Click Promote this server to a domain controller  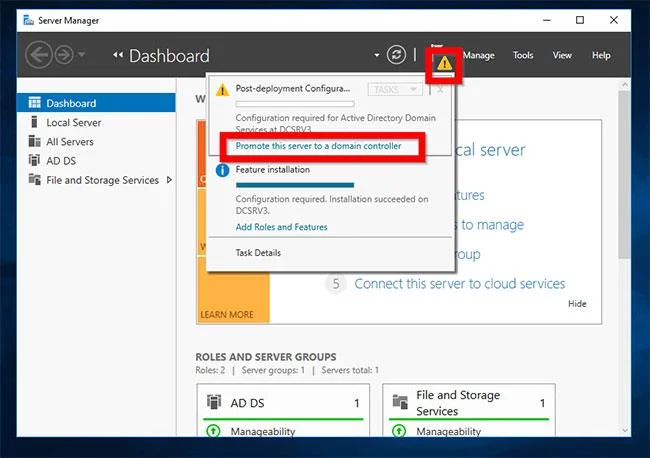[318, 146]
